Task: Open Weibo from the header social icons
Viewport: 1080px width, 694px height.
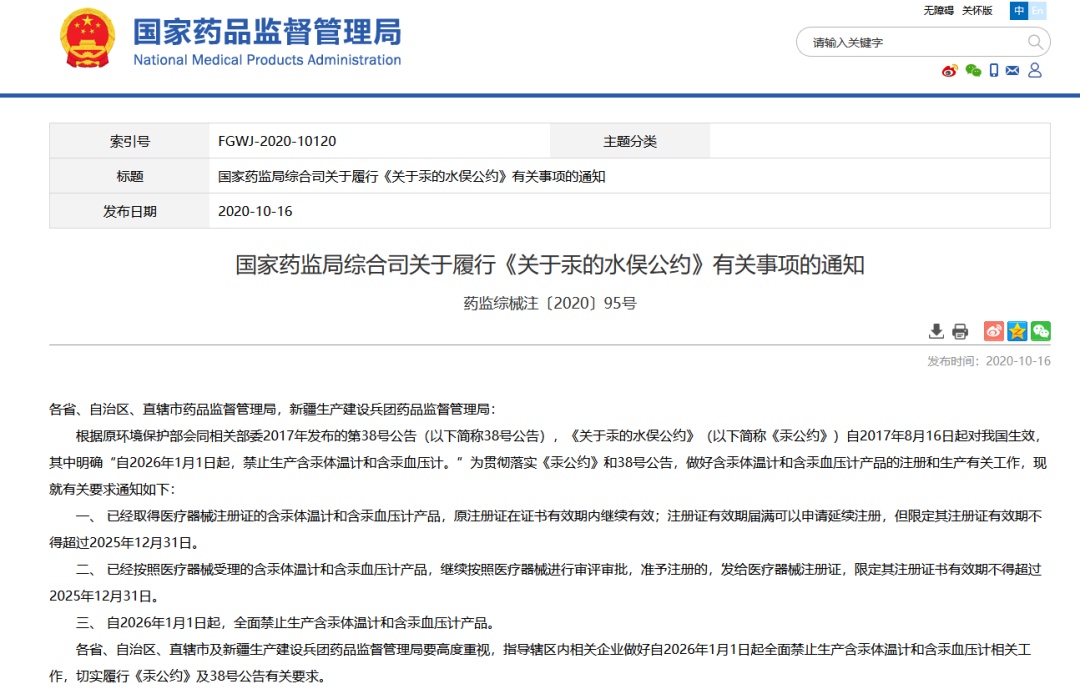Action: click(949, 71)
